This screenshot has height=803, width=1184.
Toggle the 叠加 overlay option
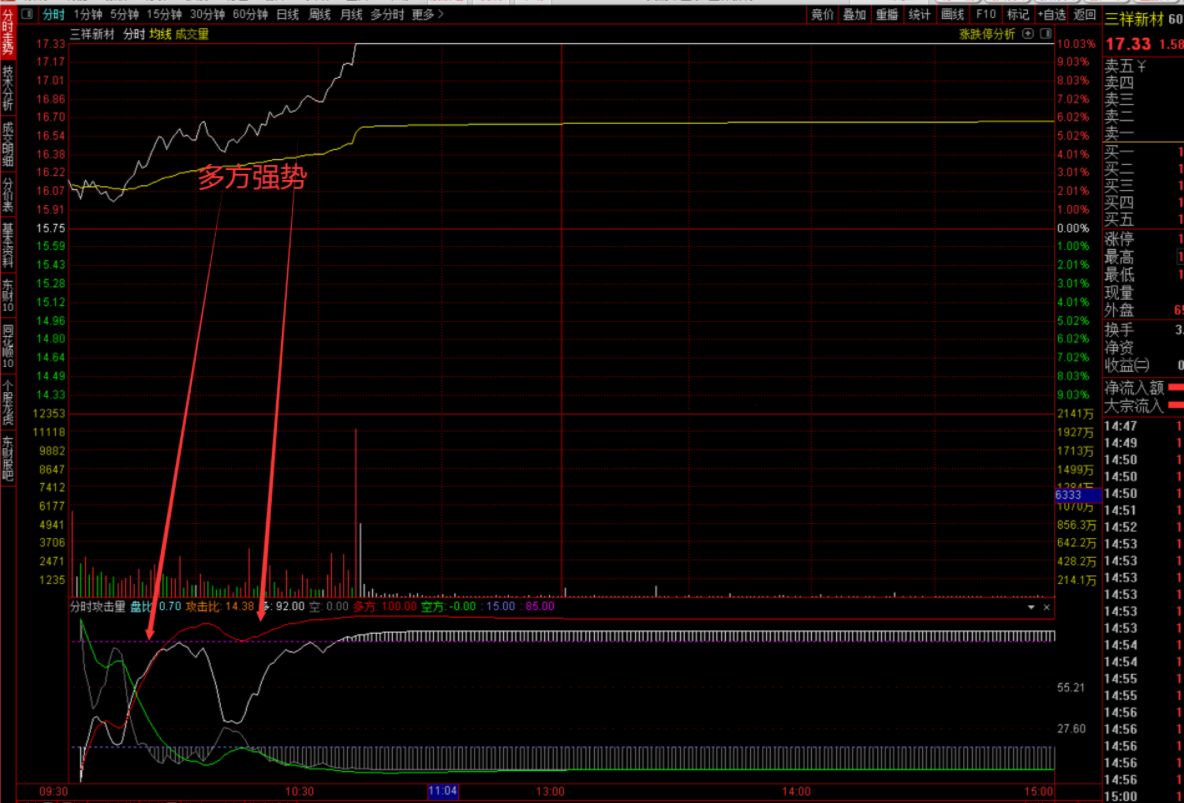pyautogui.click(x=854, y=14)
